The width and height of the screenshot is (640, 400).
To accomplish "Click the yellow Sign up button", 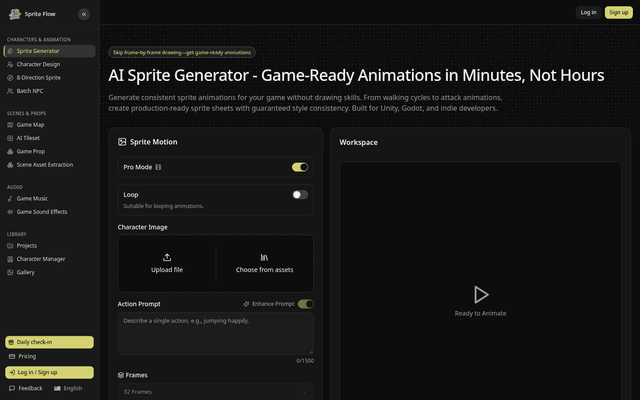I will pyautogui.click(x=619, y=12).
